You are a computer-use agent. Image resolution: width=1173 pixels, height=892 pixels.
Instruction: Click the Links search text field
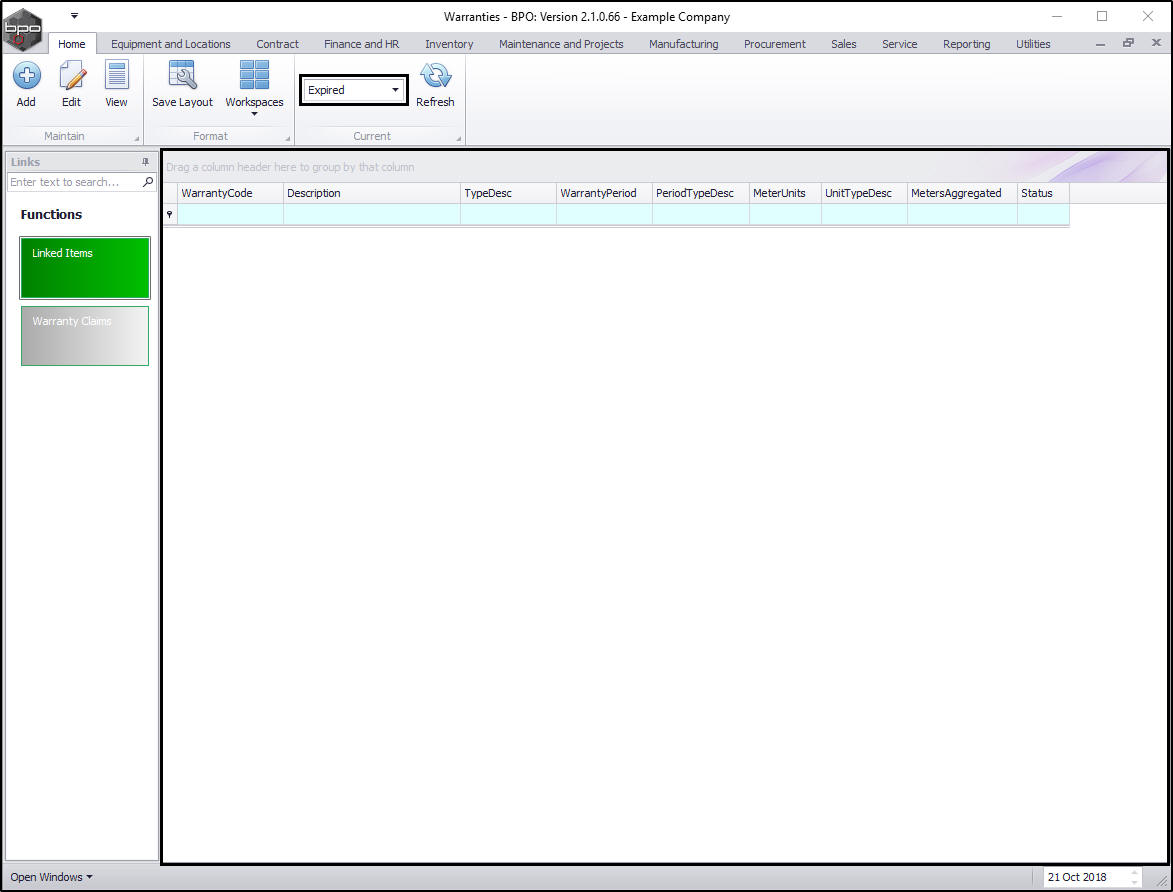(x=74, y=182)
